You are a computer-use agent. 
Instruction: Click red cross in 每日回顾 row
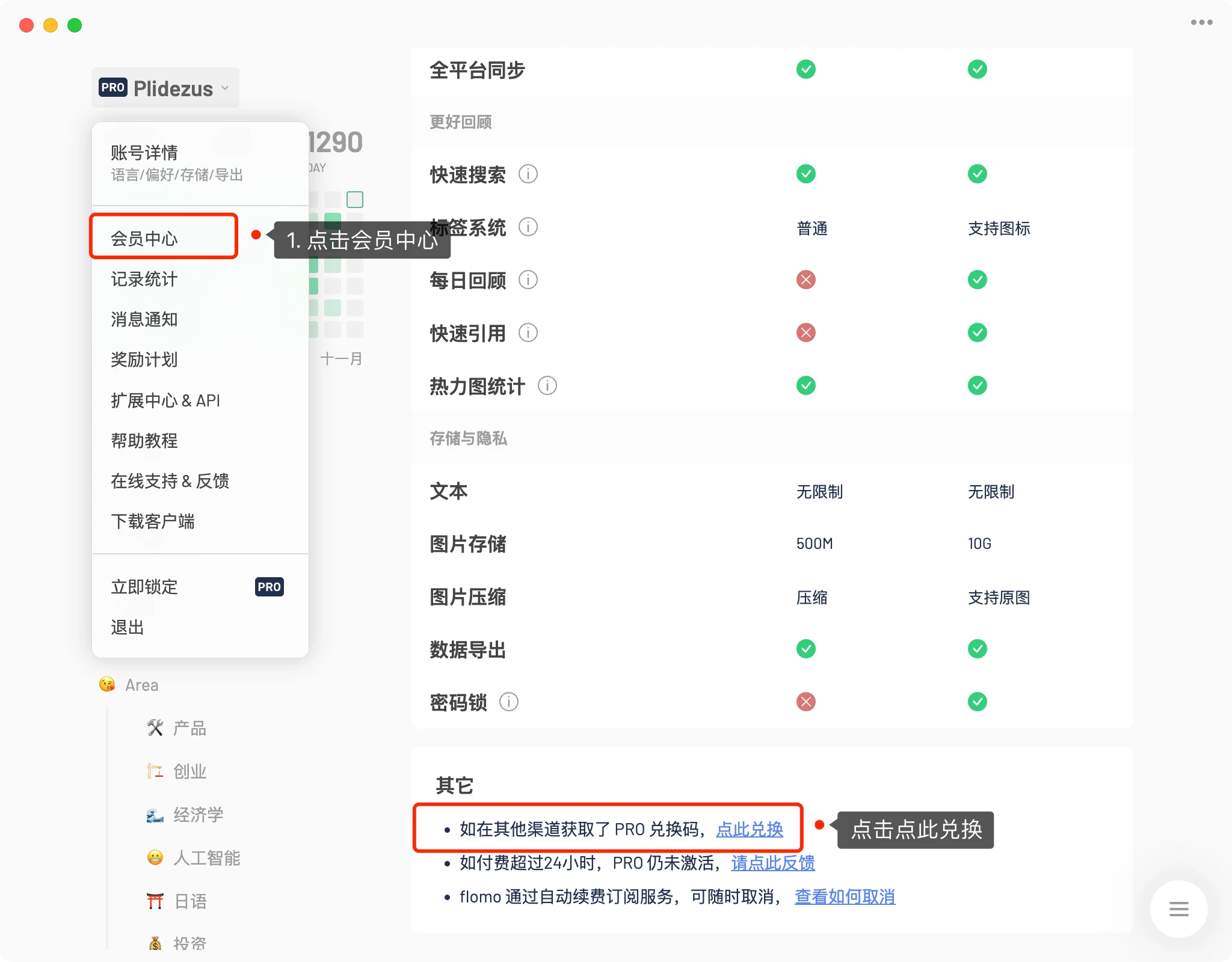pyautogui.click(x=806, y=280)
